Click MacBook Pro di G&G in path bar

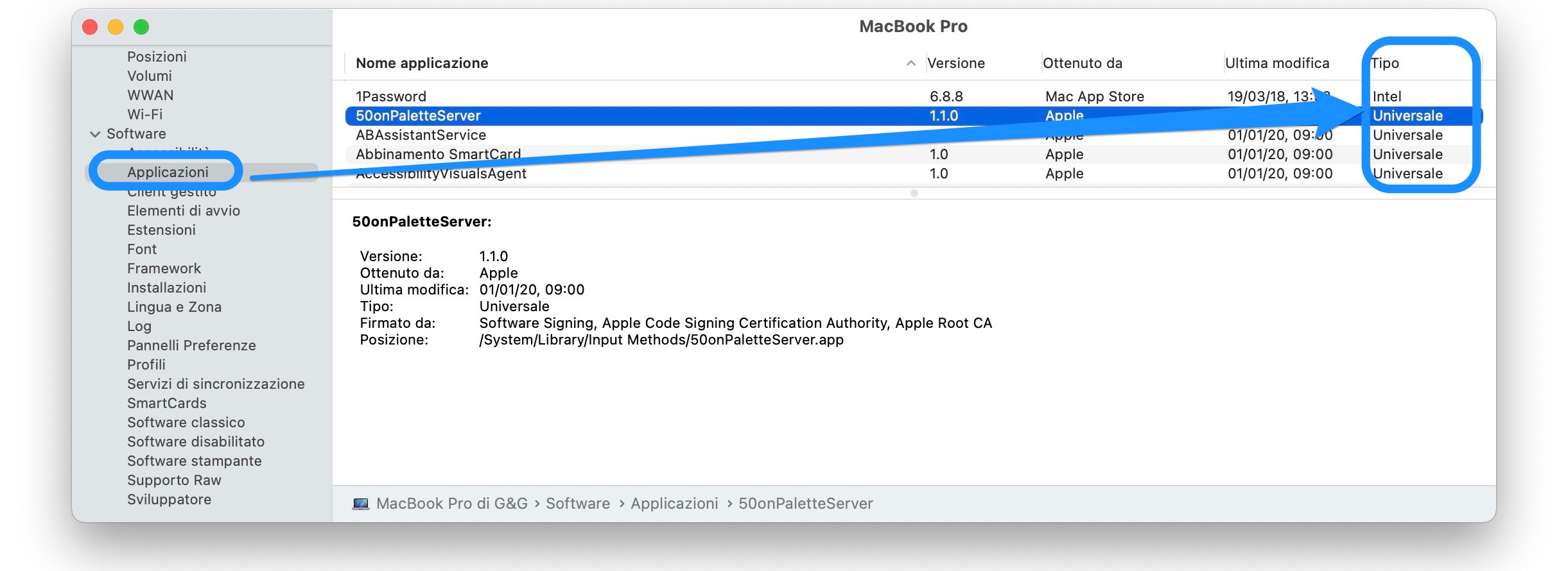(452, 504)
